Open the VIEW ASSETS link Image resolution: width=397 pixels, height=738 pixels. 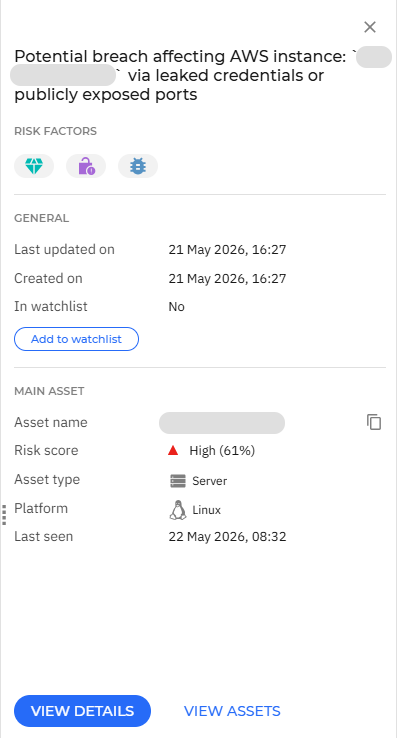pyautogui.click(x=232, y=711)
